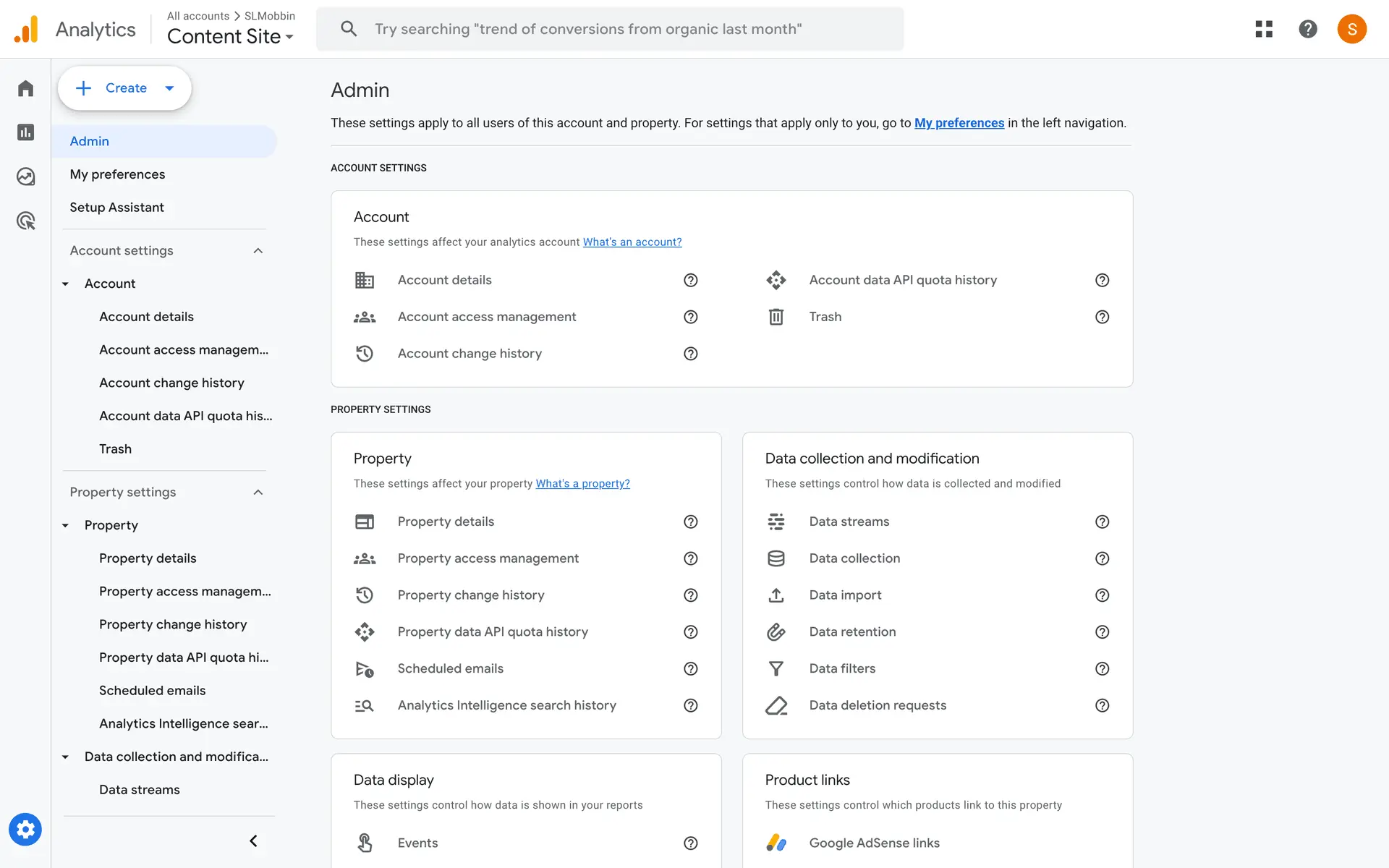This screenshot has width=1389, height=868.
Task: Click help icon next to Data retention
Action: click(1102, 632)
